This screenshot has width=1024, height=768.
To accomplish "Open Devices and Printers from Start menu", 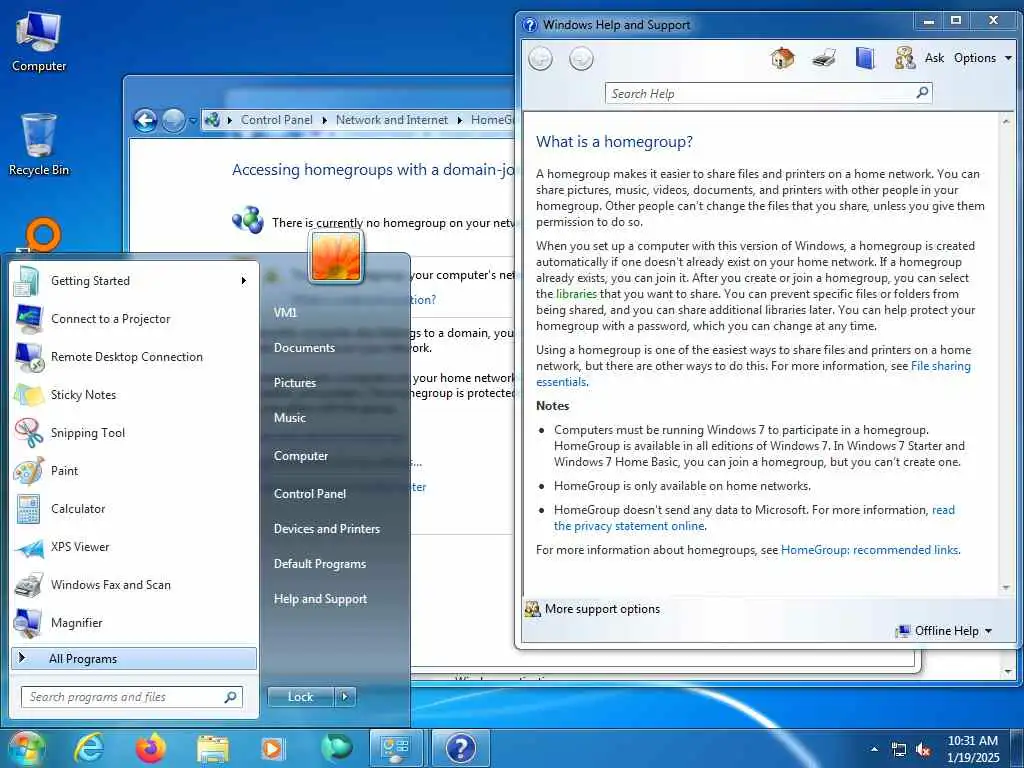I will pyautogui.click(x=327, y=529).
